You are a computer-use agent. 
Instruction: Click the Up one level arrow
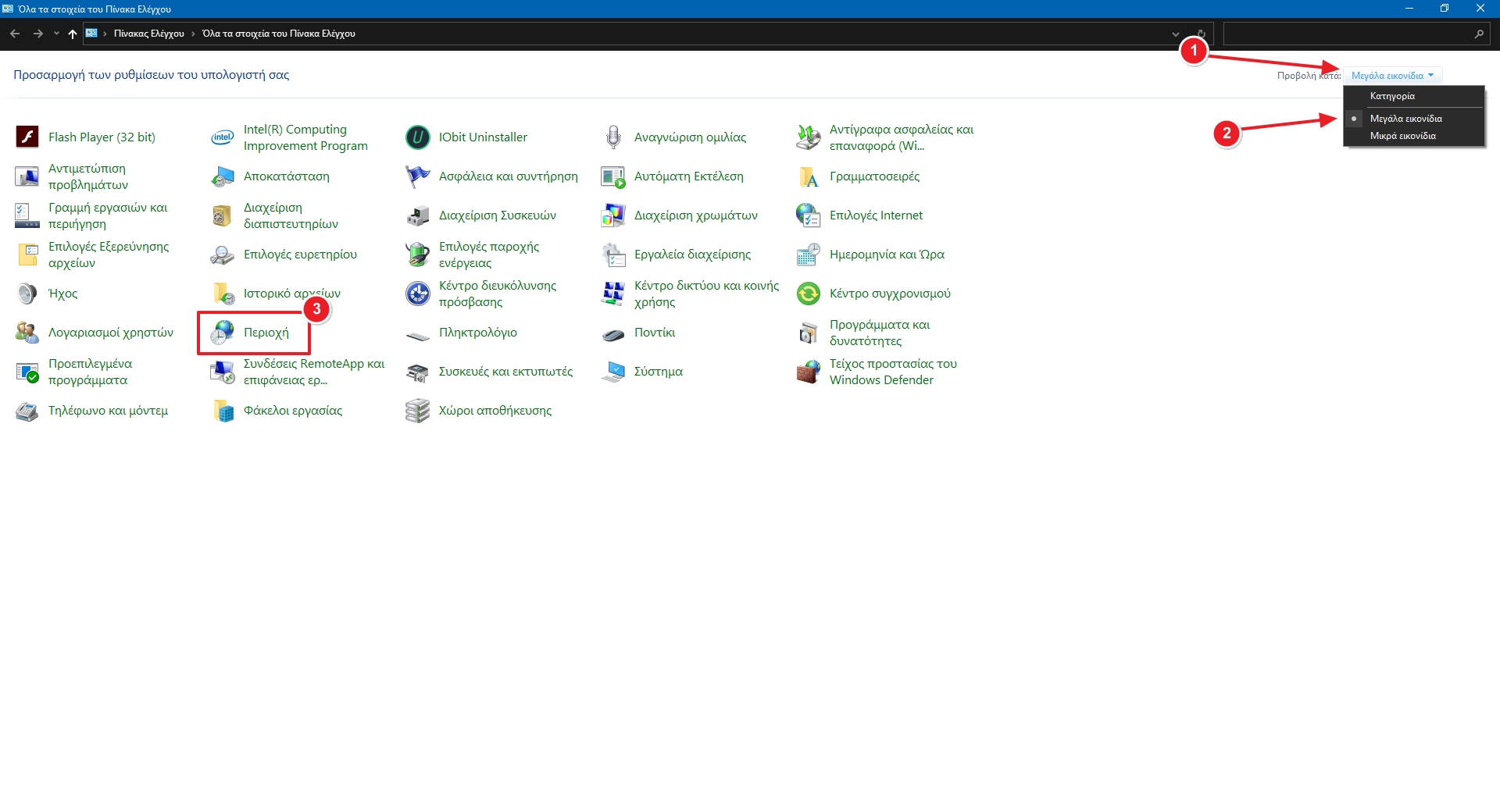73,34
